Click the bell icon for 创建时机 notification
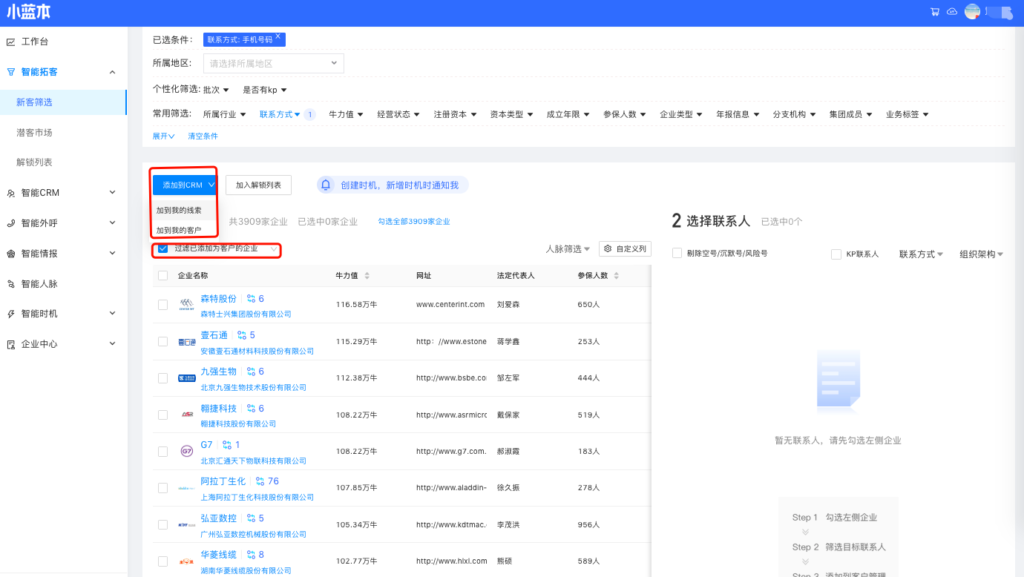Viewport: 1024px width, 577px height. click(326, 185)
